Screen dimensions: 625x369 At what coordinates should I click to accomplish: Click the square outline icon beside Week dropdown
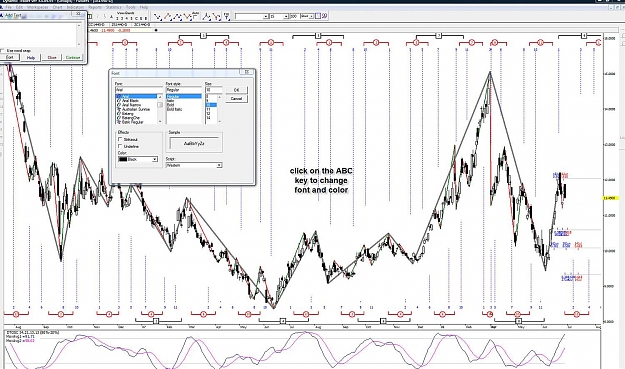click(x=318, y=16)
